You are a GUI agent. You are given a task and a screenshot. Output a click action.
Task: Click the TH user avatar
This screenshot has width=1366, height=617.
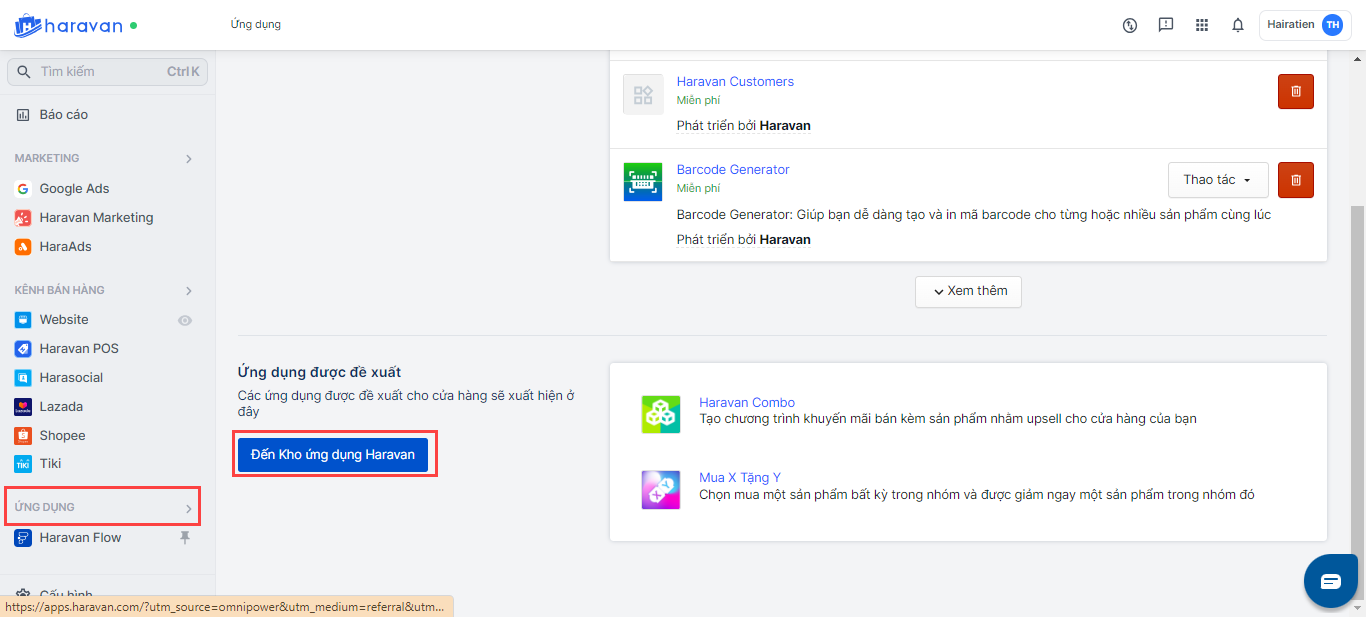click(x=1332, y=25)
